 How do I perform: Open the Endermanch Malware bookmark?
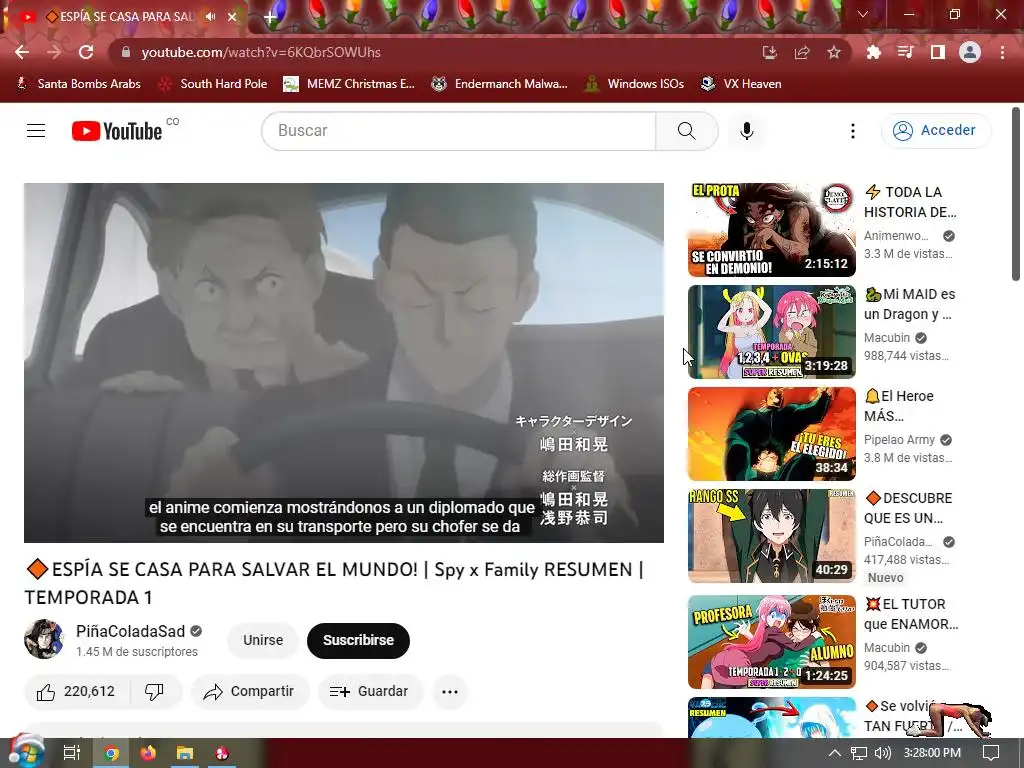[500, 84]
